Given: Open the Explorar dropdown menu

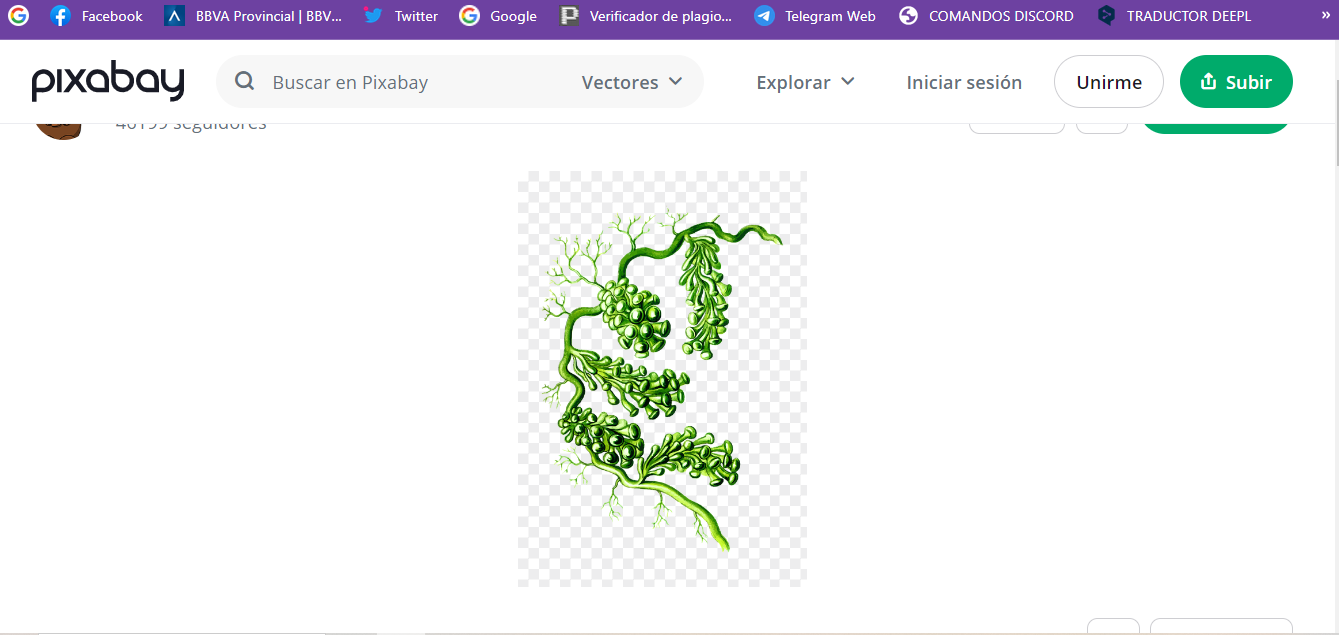Looking at the screenshot, I should [806, 82].
